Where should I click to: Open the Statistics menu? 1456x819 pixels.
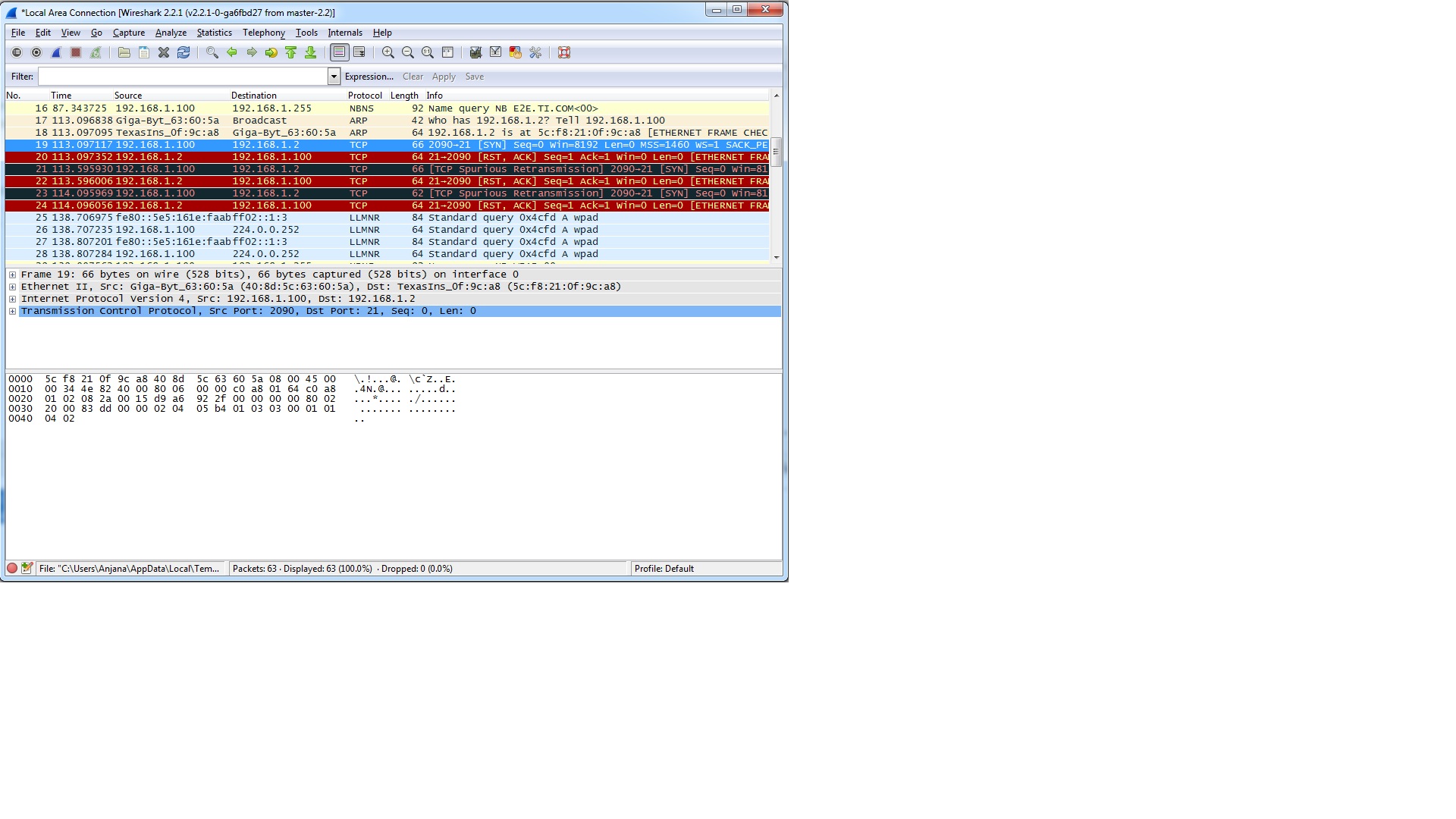[214, 33]
